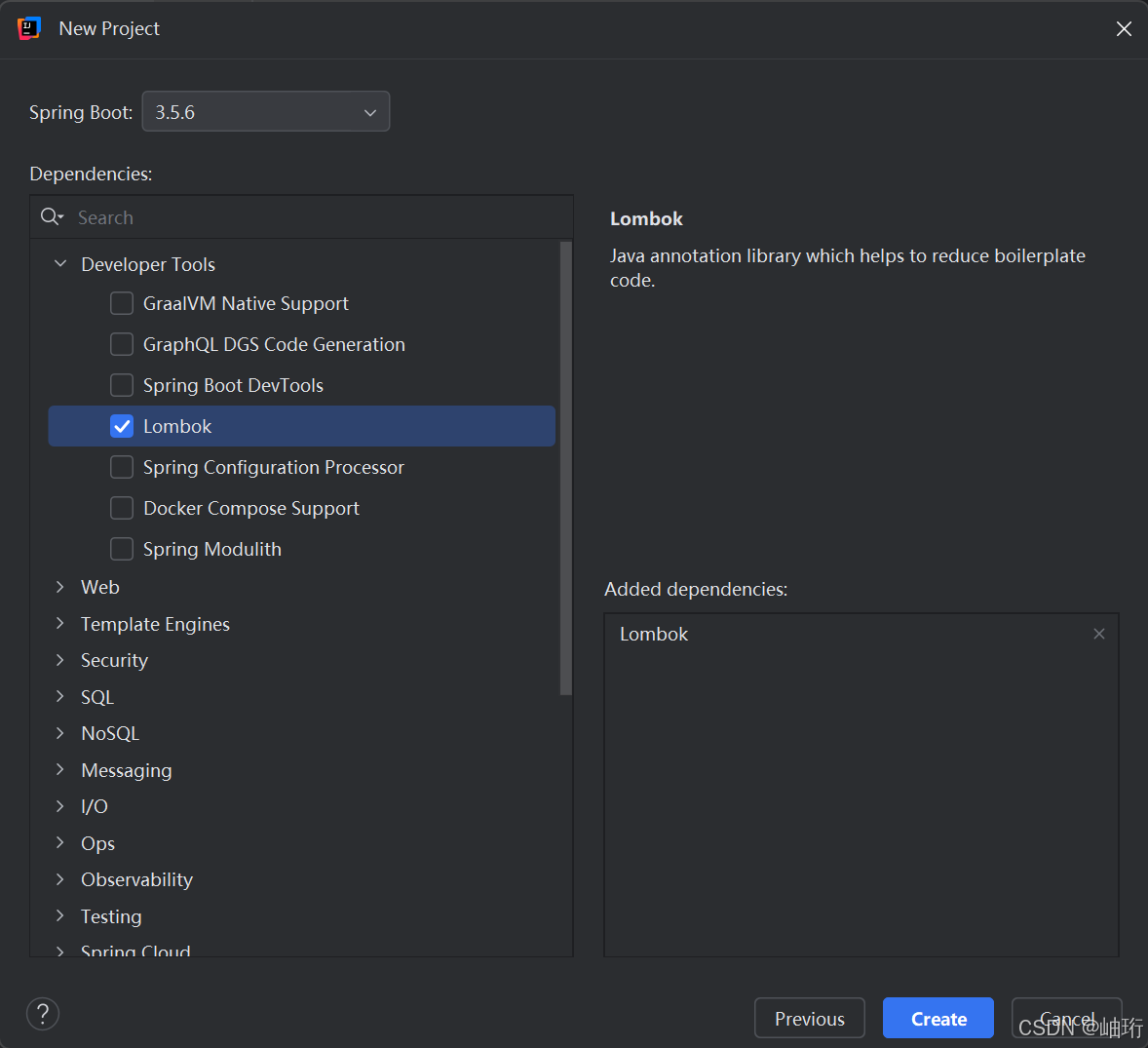Expand the Testing category

click(x=60, y=916)
